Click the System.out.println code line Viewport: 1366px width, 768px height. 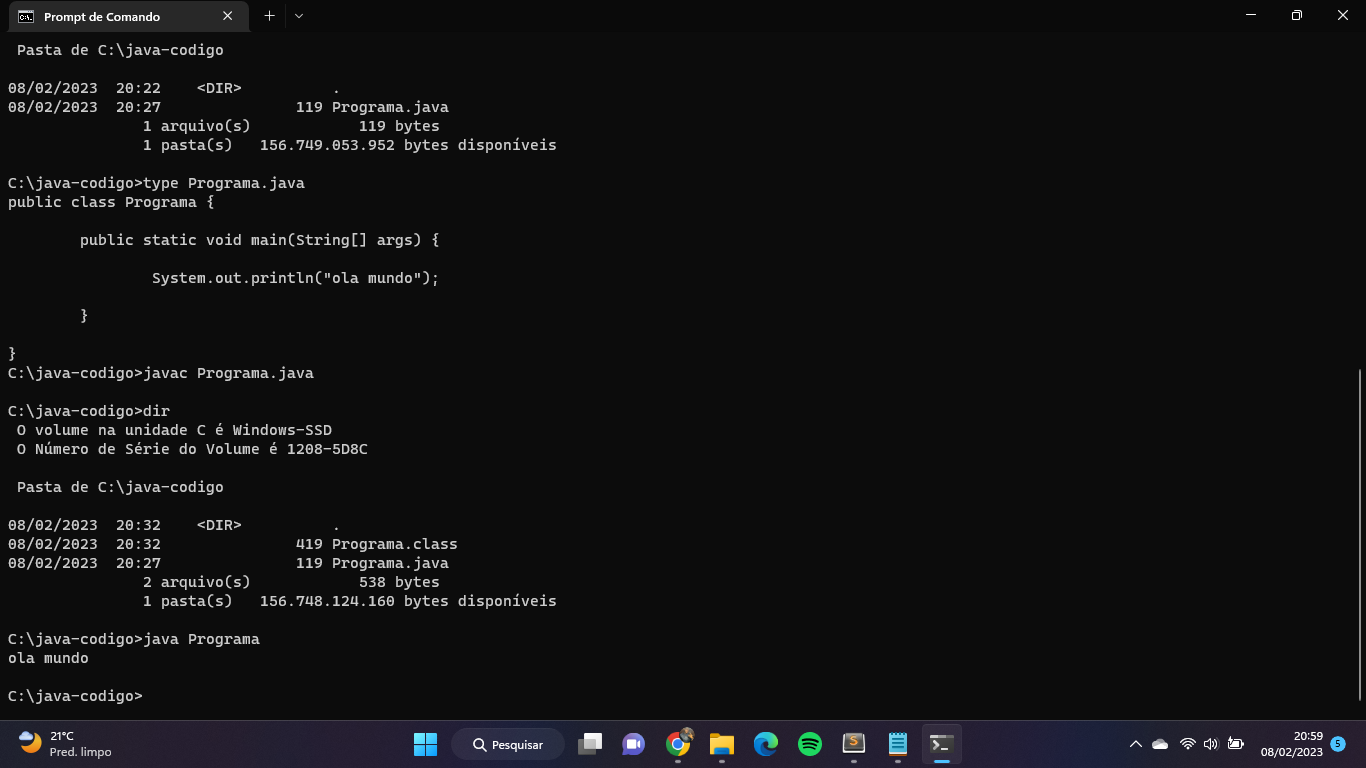[296, 278]
